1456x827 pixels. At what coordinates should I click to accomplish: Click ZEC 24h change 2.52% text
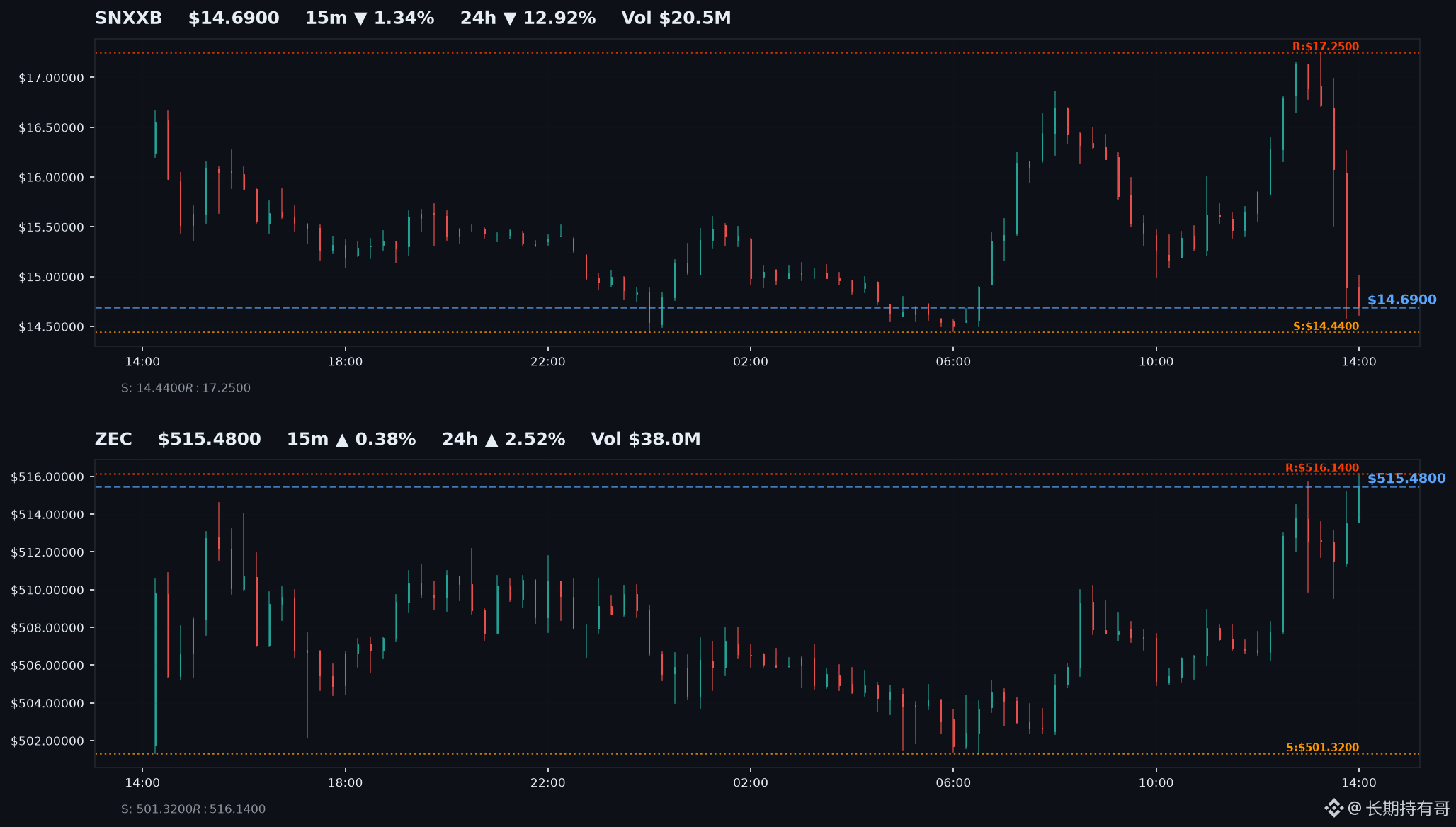click(x=504, y=439)
